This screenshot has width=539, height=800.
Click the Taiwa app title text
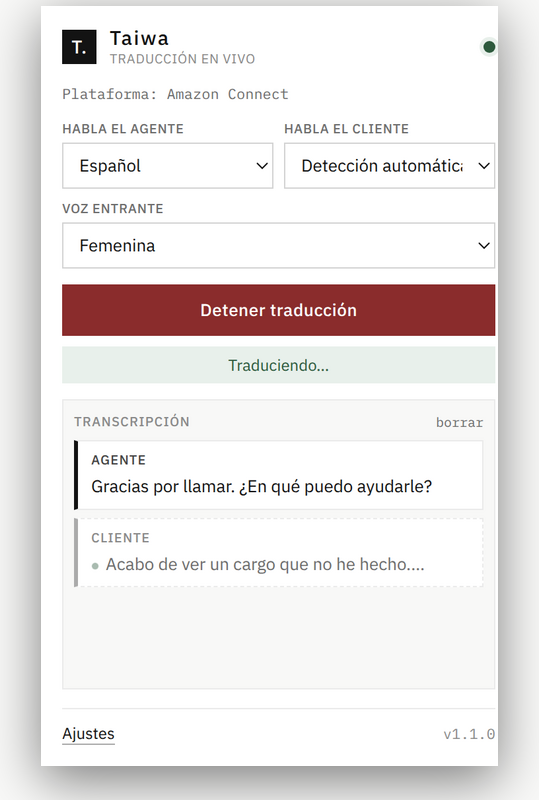139,38
